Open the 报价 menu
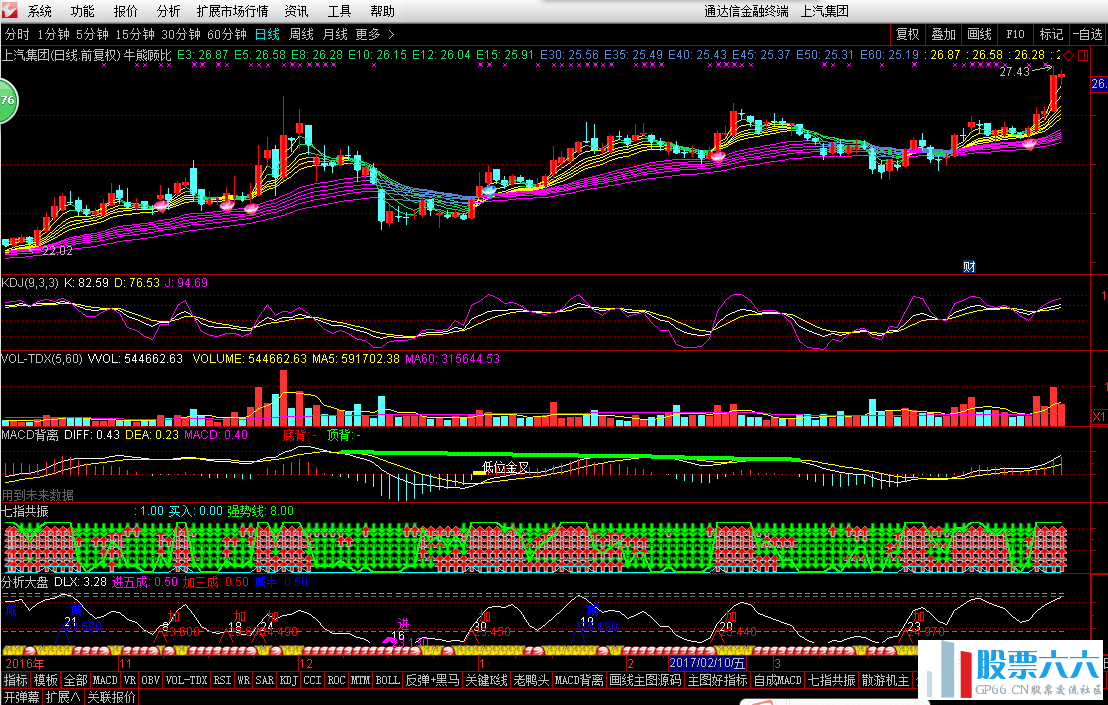This screenshot has height=705, width=1108. (x=125, y=11)
